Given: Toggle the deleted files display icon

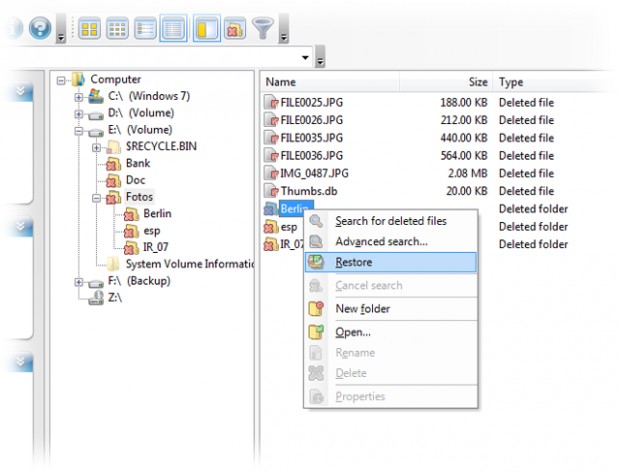Looking at the screenshot, I should pyautogui.click(x=235, y=29).
